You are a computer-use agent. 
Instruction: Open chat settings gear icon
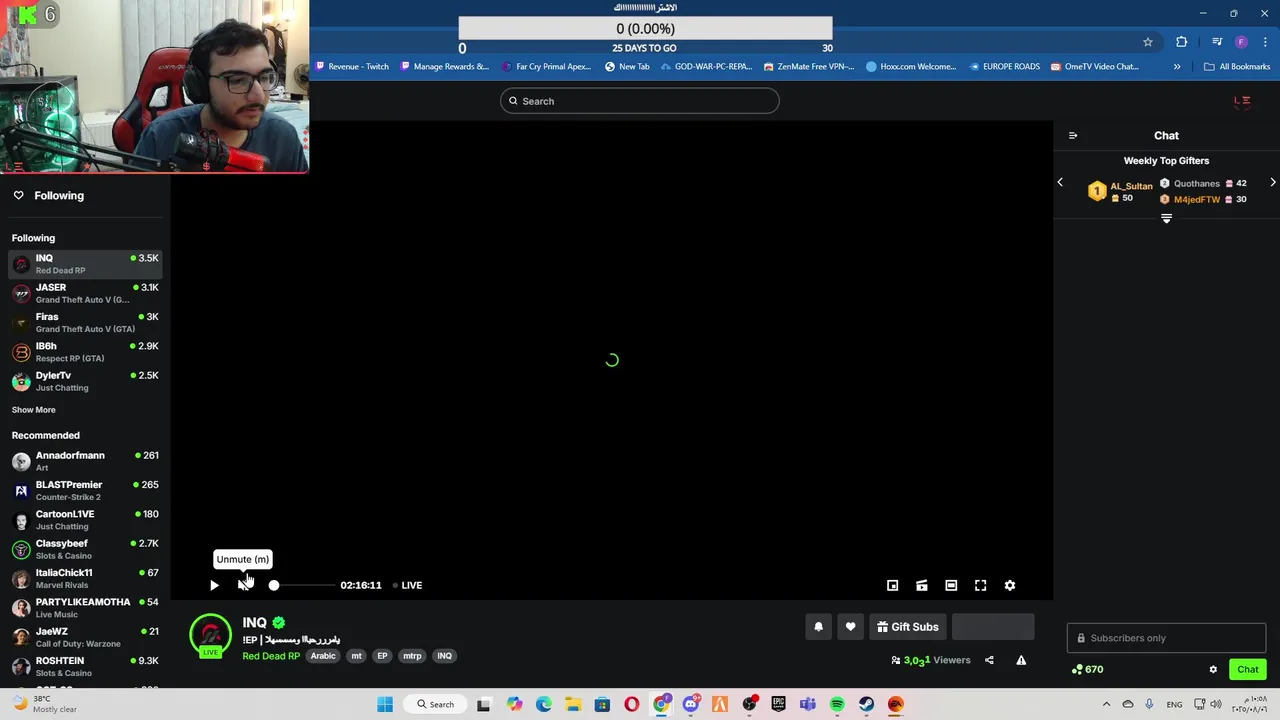point(1213,670)
